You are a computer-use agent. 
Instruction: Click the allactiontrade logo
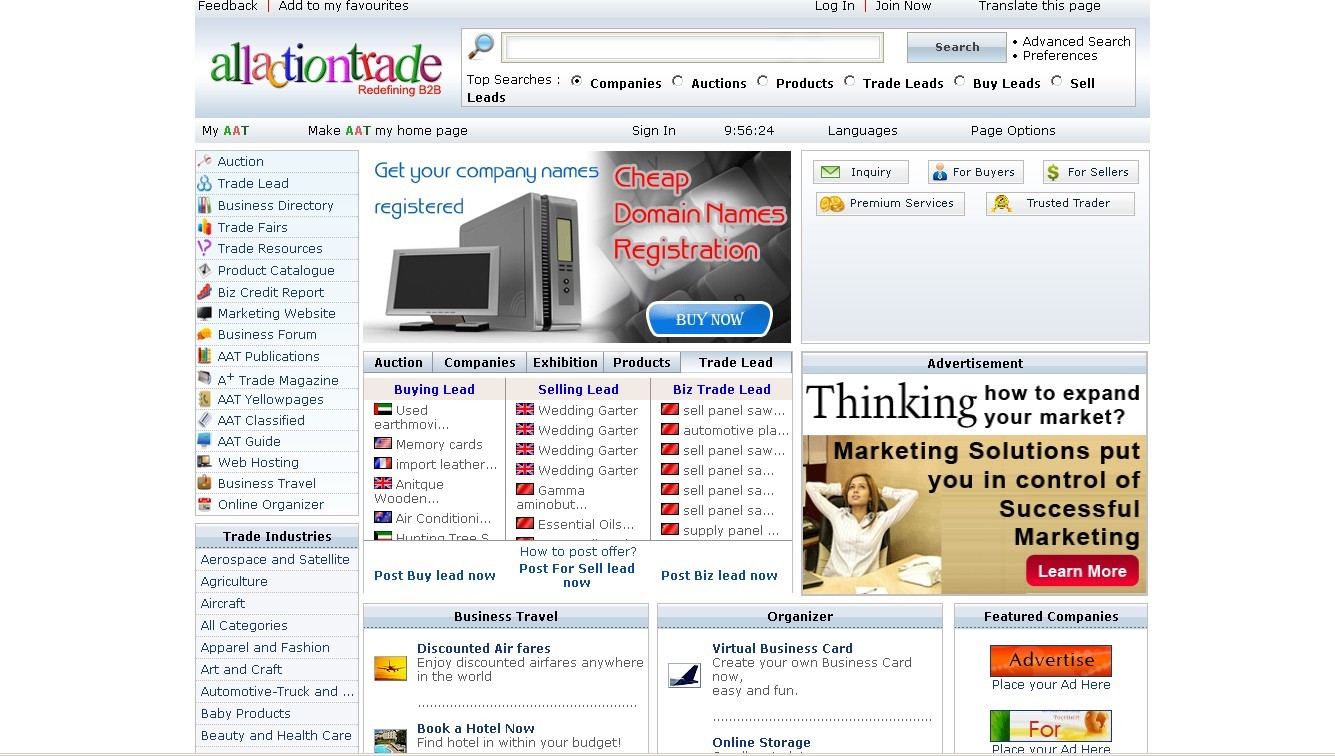point(326,68)
